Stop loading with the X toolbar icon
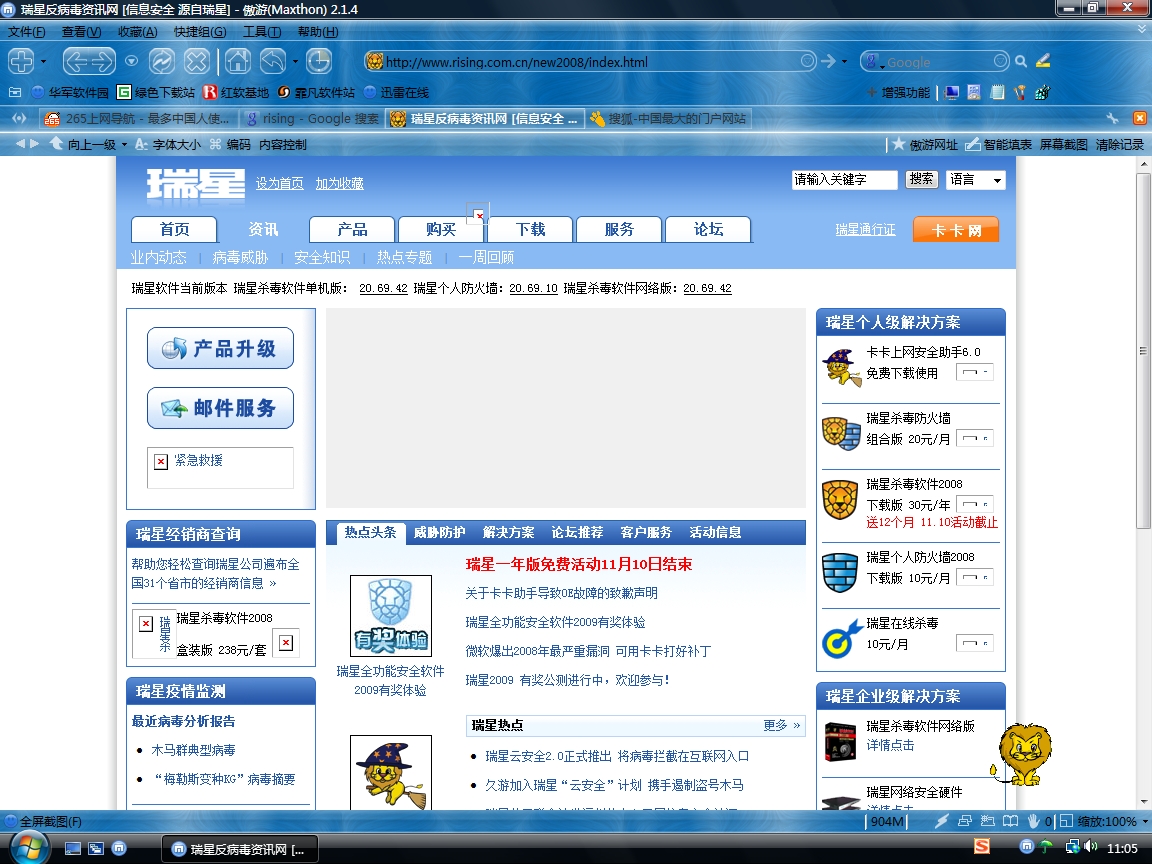 (196, 61)
